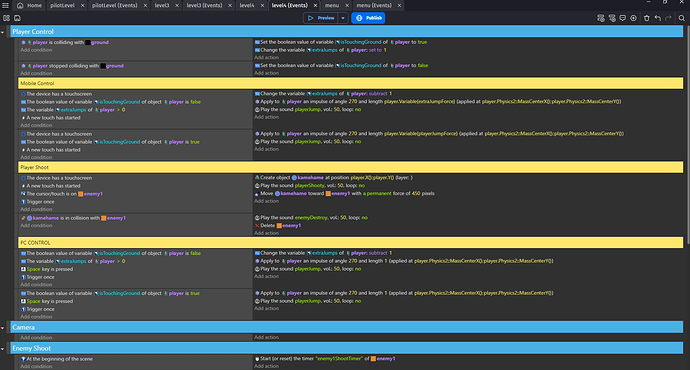
Task: Switch to the menu (Events) tab
Action: point(374,5)
